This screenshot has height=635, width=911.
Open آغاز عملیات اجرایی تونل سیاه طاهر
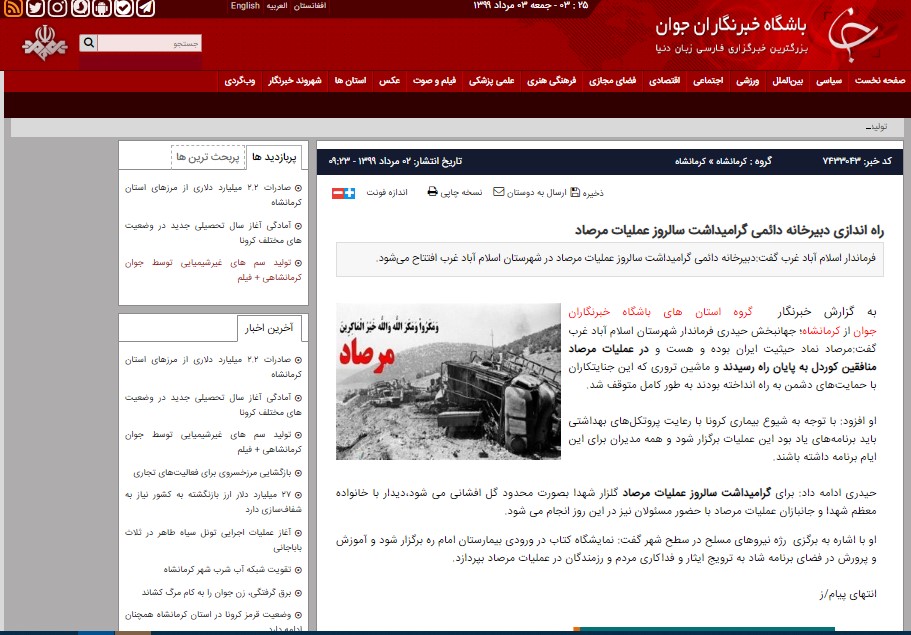[213, 540]
